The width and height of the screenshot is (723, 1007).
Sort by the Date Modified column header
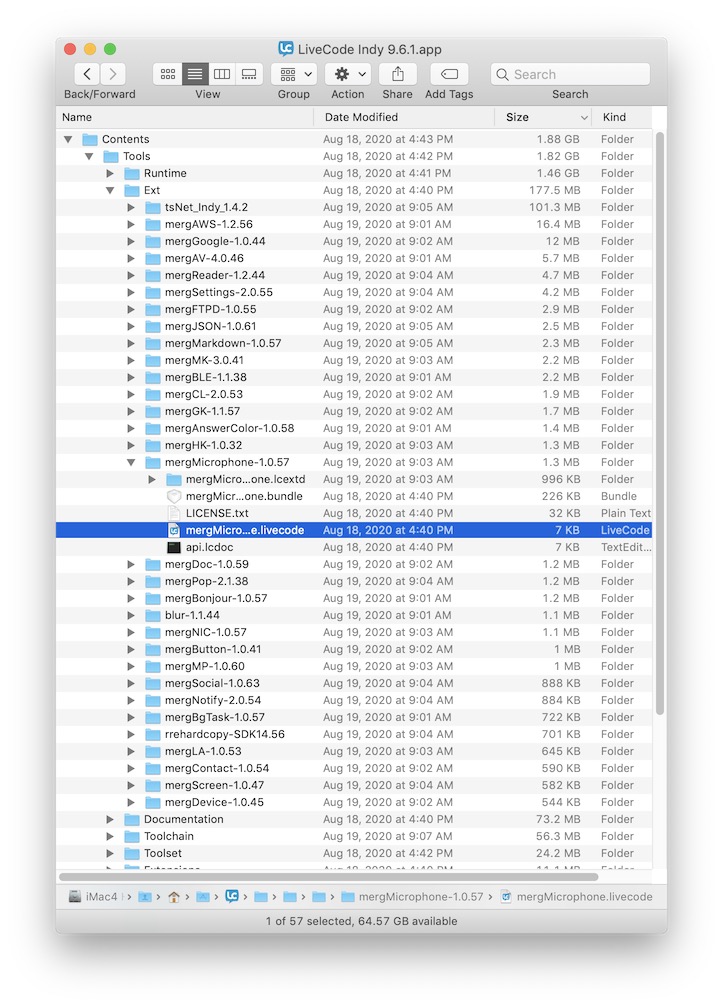point(404,117)
